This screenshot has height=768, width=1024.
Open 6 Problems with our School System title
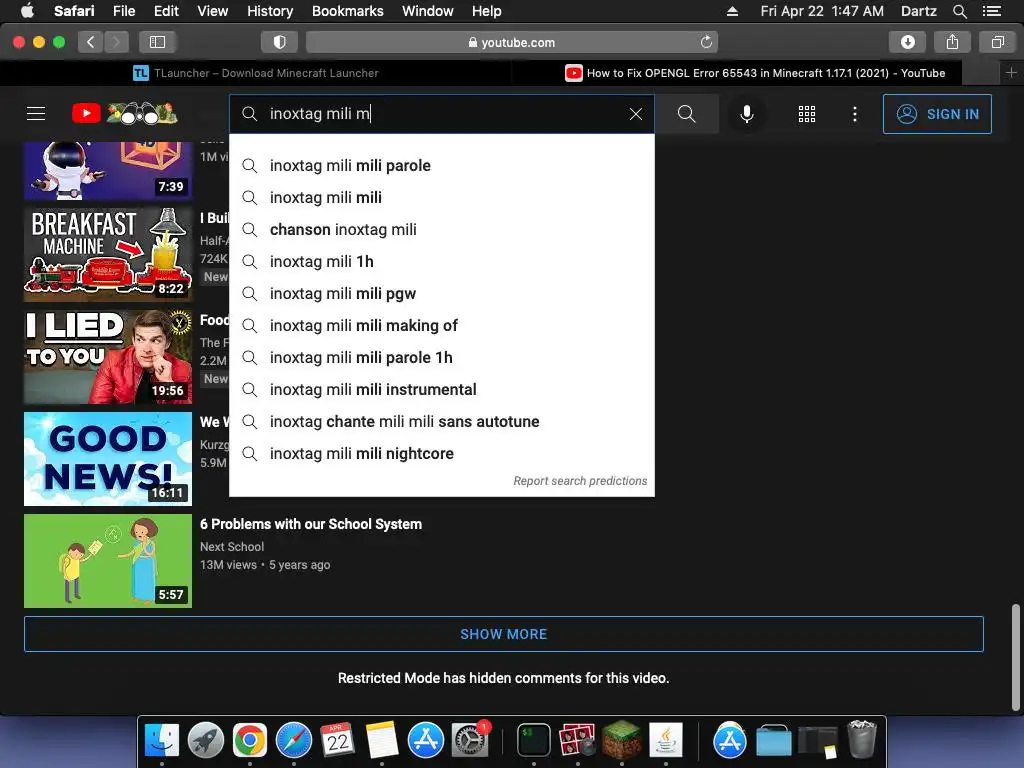(x=311, y=524)
